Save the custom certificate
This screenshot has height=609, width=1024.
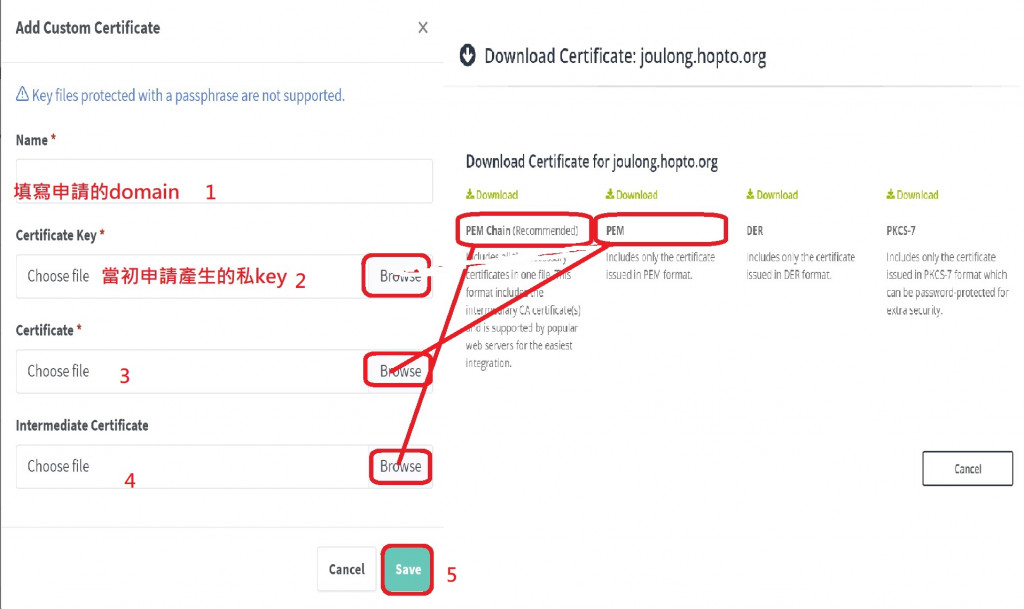click(x=408, y=569)
